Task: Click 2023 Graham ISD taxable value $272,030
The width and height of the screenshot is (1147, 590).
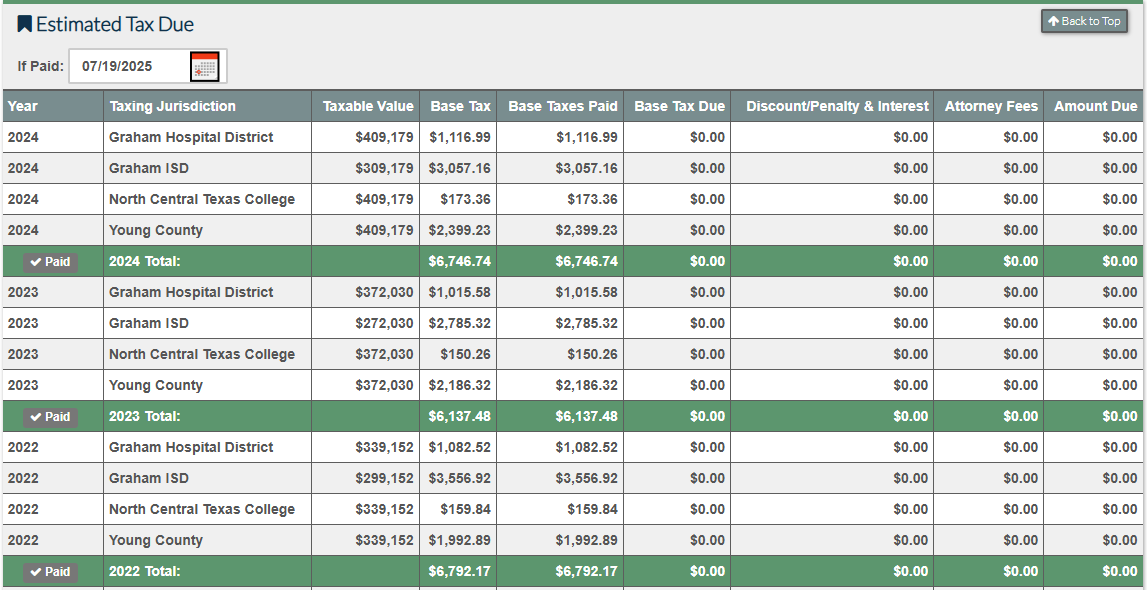Action: [x=384, y=323]
